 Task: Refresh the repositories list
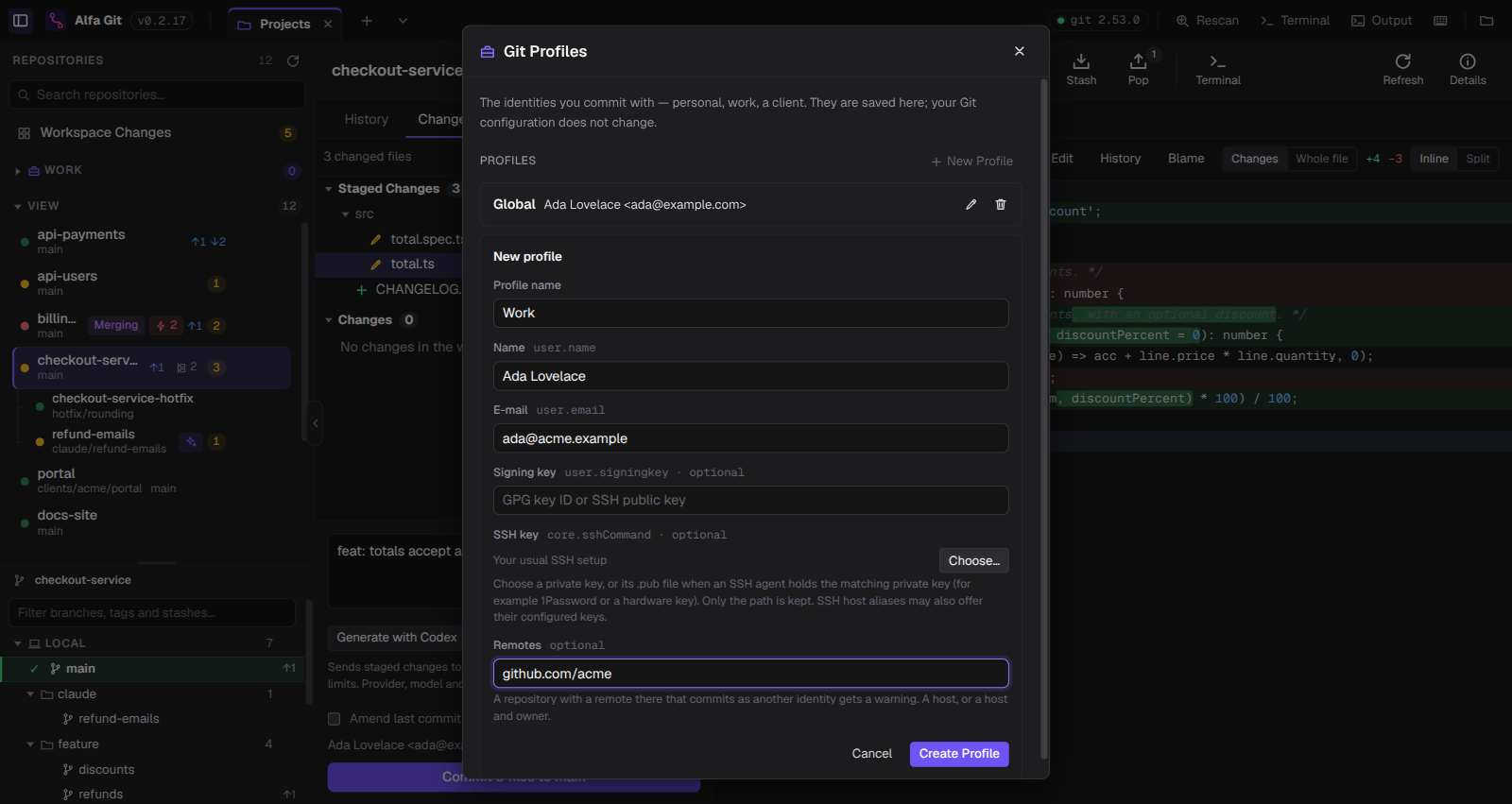(x=293, y=60)
